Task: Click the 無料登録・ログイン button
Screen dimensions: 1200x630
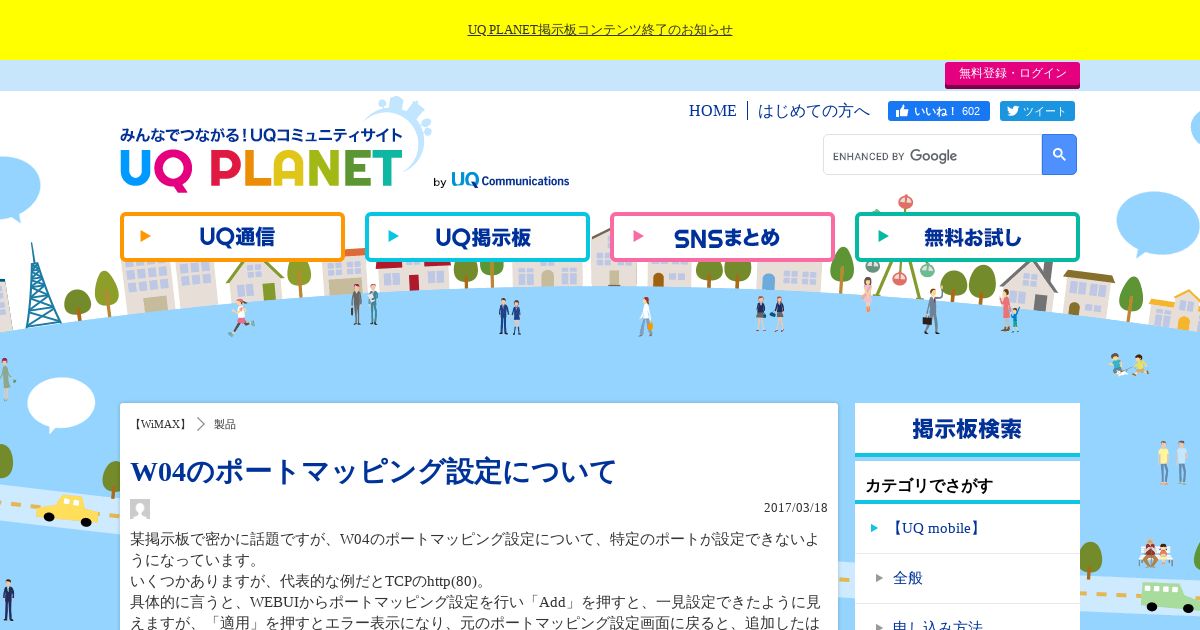Action: [x=1012, y=74]
